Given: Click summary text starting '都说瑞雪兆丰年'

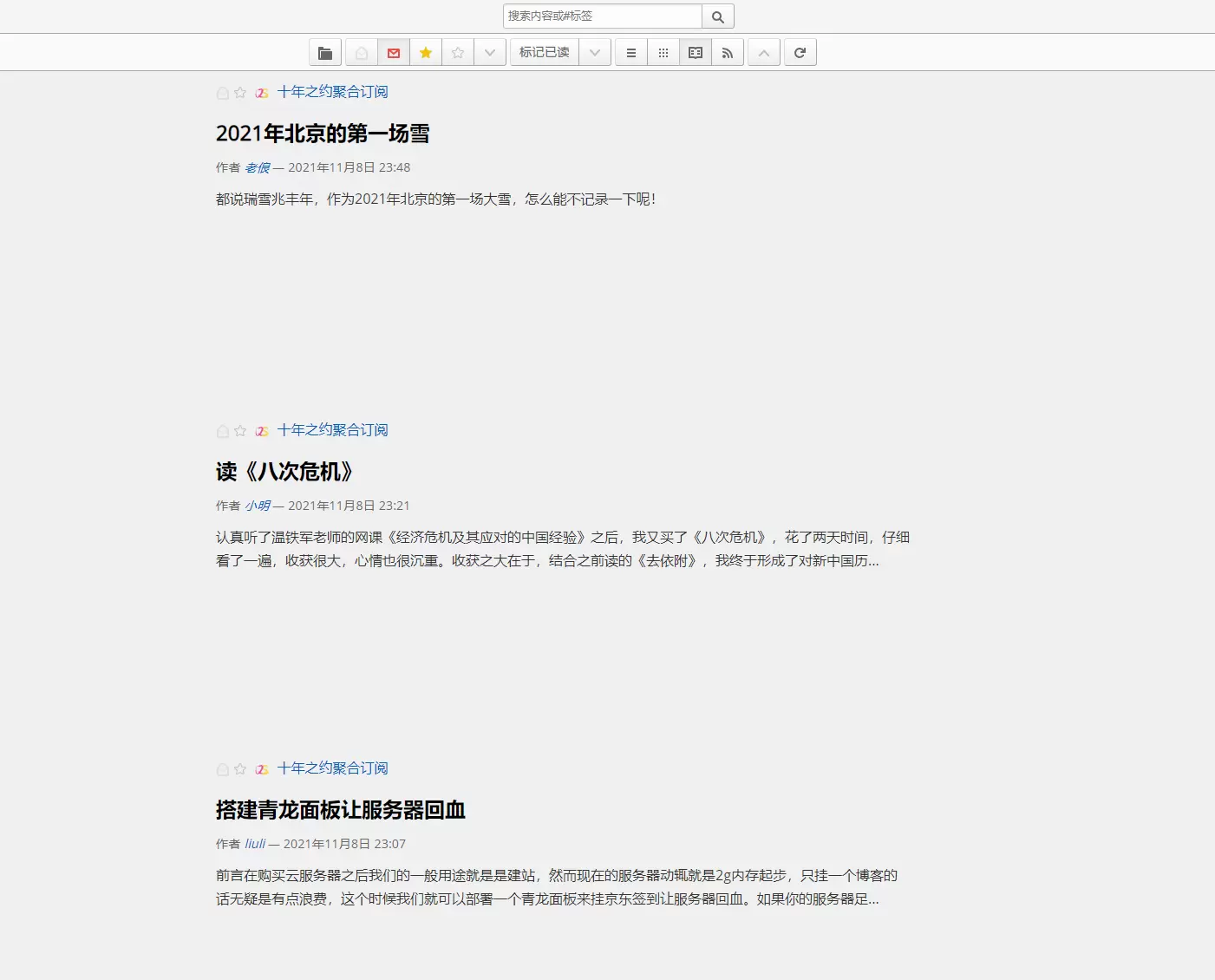Looking at the screenshot, I should pyautogui.click(x=436, y=199).
